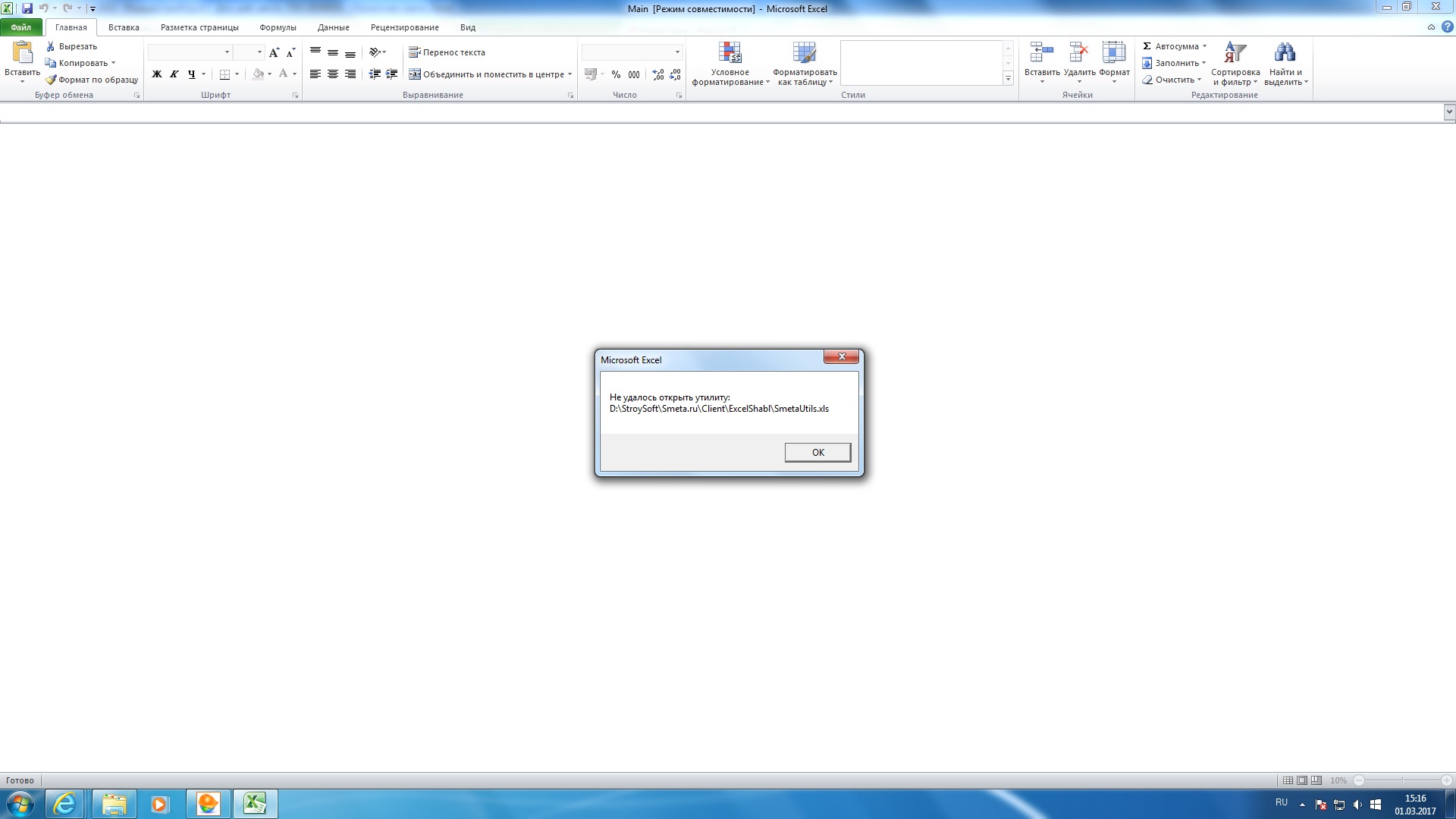Open the font color dropdown arrow
The width and height of the screenshot is (1456, 819).
(x=295, y=74)
